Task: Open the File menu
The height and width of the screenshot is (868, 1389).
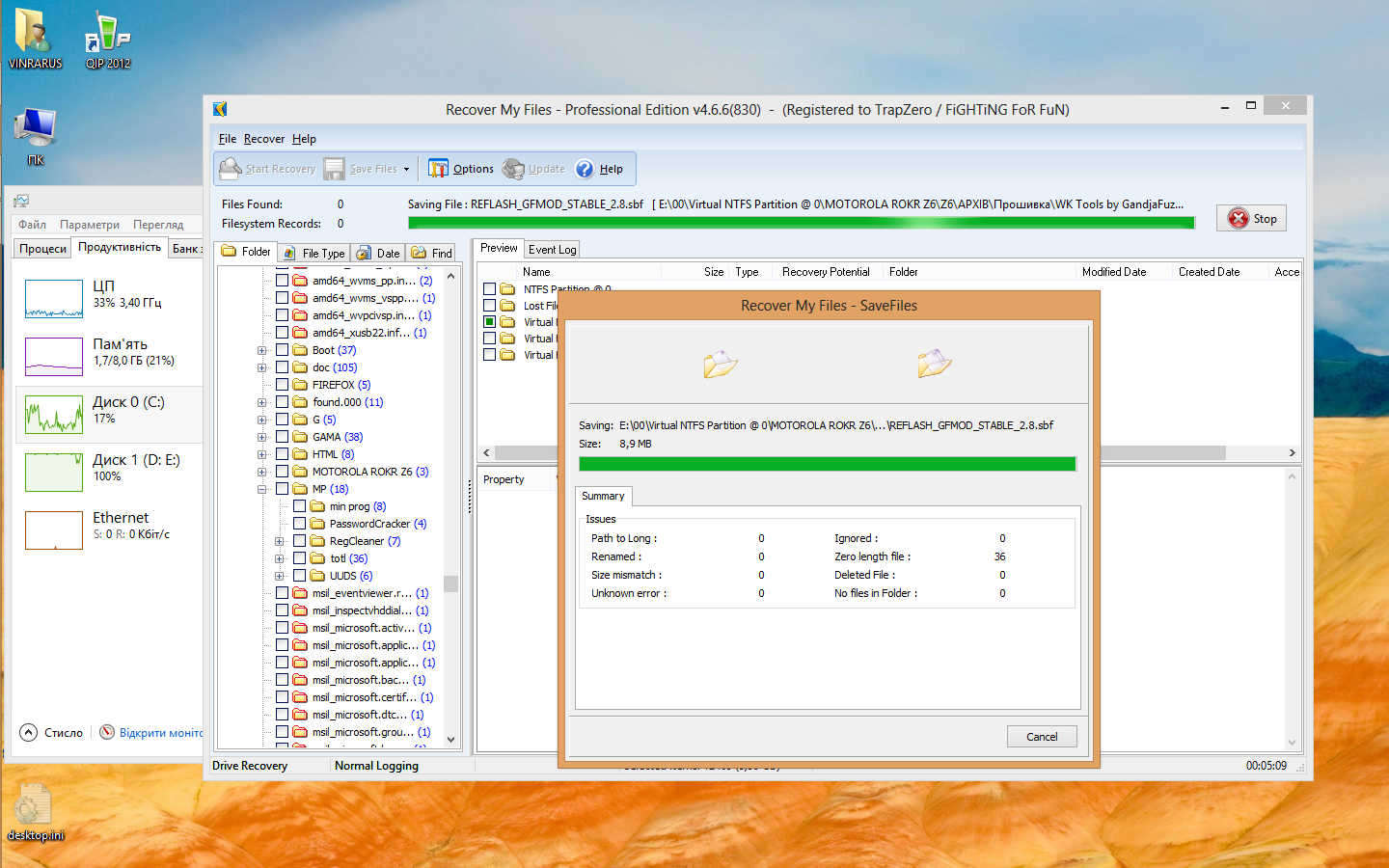Action: coord(228,139)
